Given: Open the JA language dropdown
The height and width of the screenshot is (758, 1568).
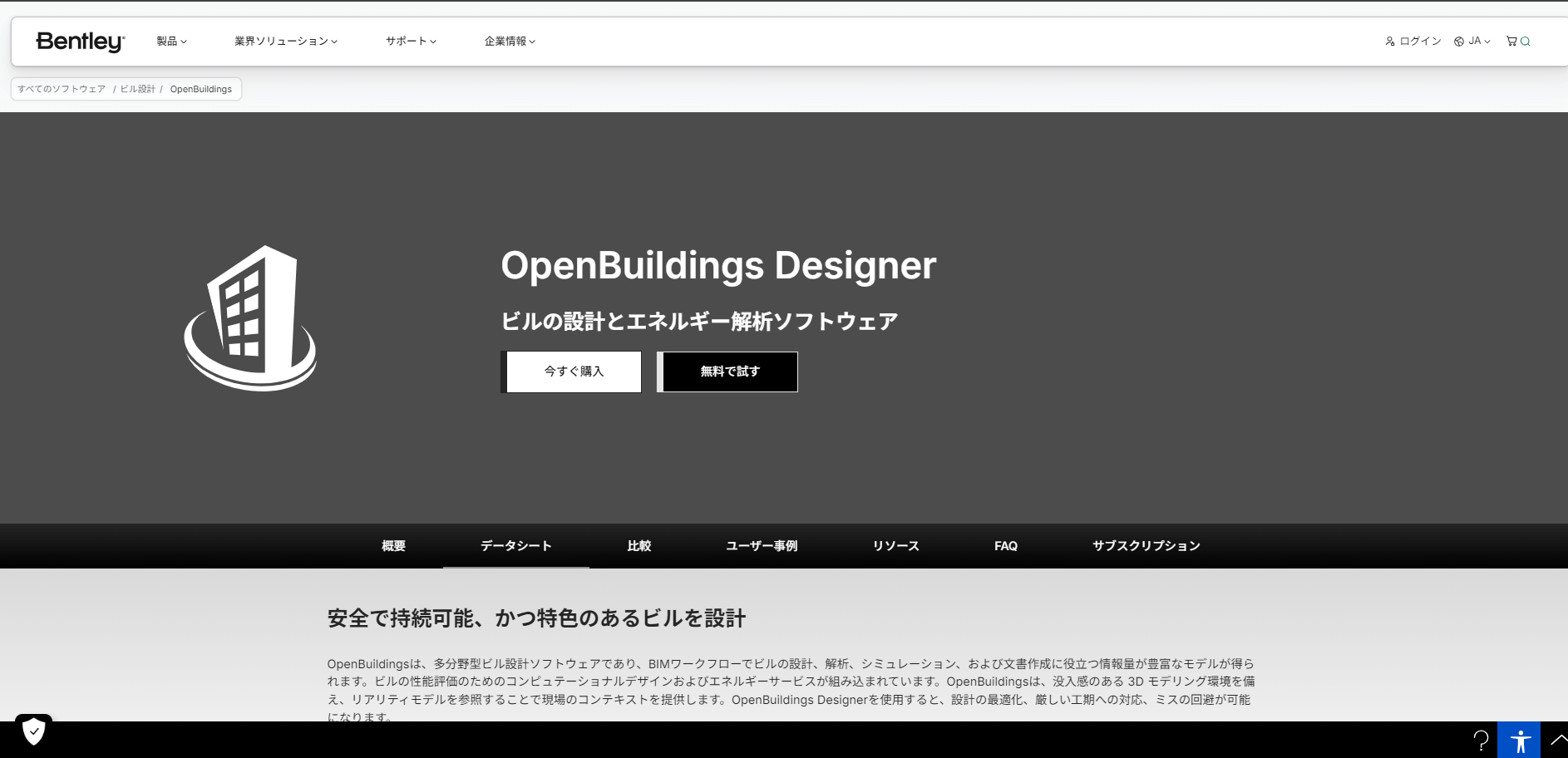Looking at the screenshot, I should 1479,41.
